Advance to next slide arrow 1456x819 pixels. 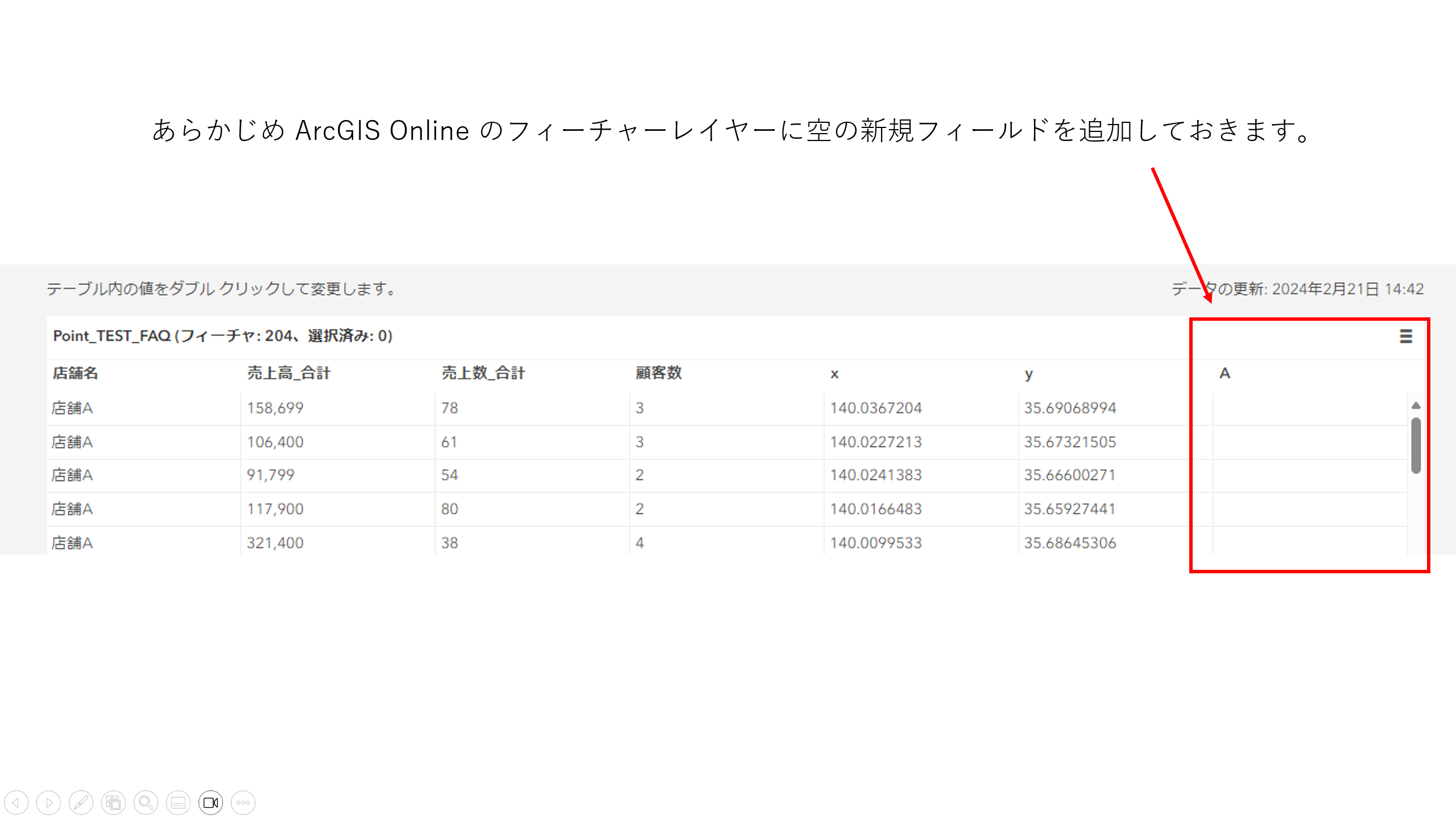[x=48, y=803]
